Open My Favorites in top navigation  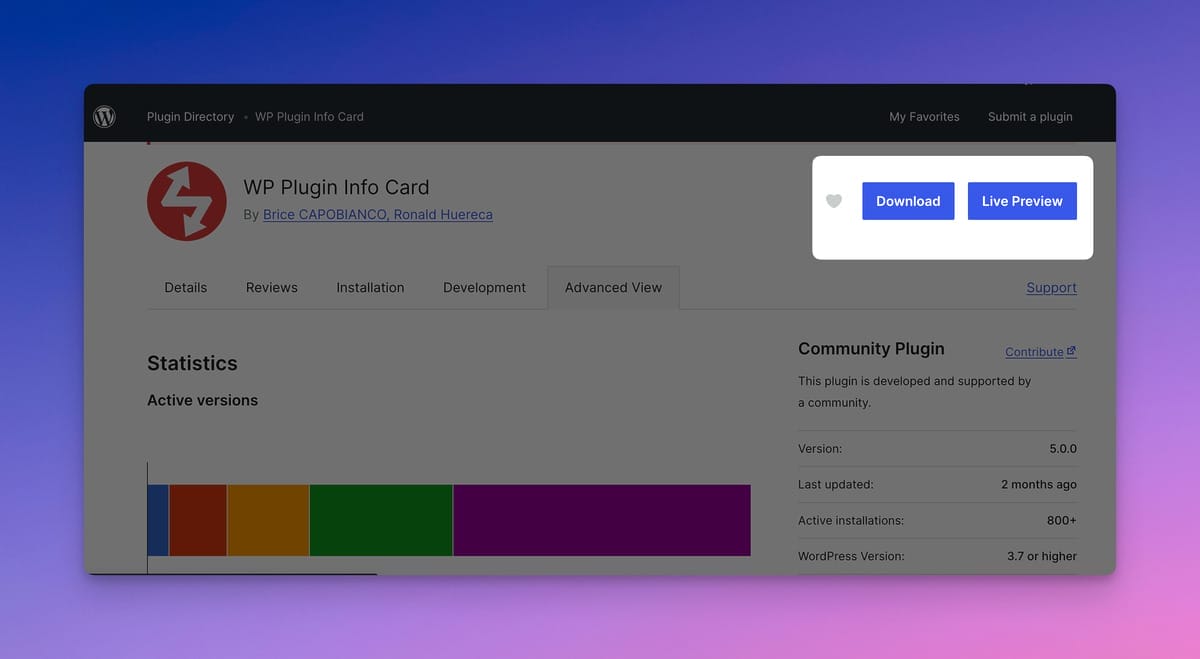924,117
